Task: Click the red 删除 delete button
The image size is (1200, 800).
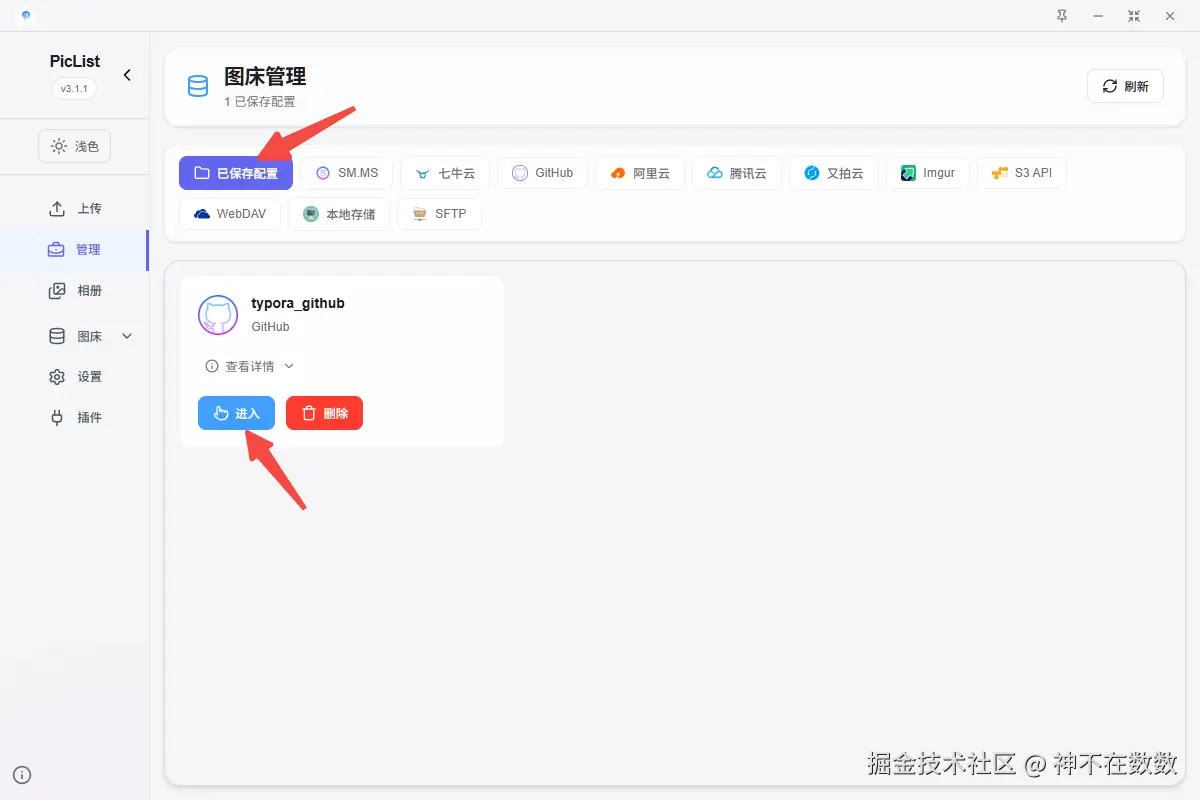Action: [324, 413]
